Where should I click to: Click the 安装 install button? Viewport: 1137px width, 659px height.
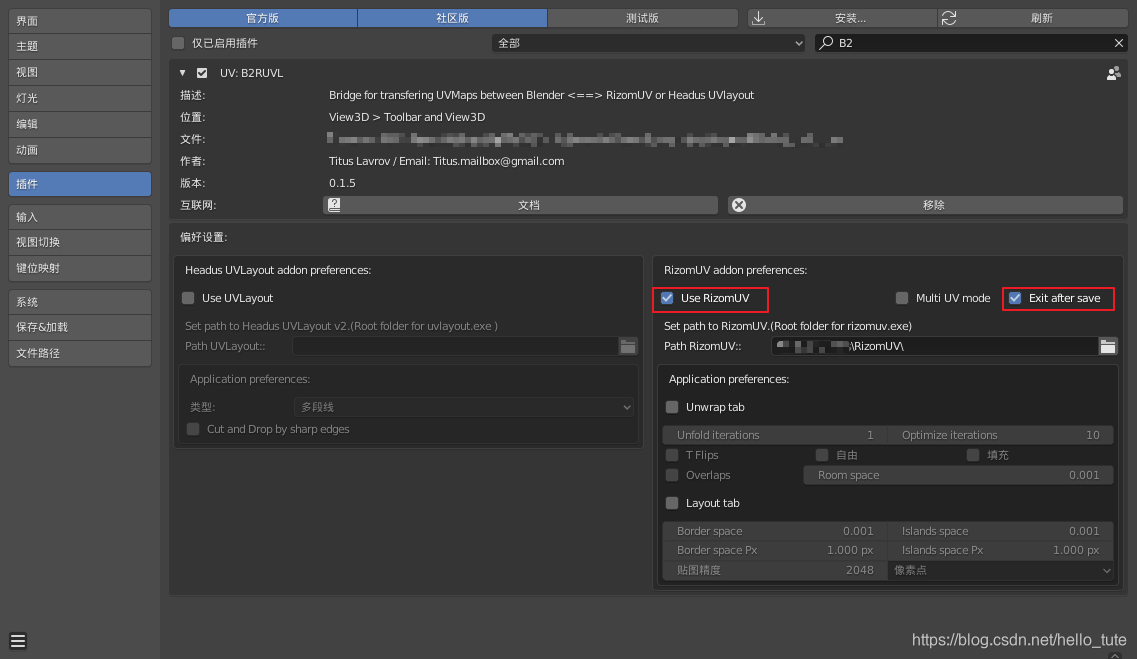click(x=842, y=18)
